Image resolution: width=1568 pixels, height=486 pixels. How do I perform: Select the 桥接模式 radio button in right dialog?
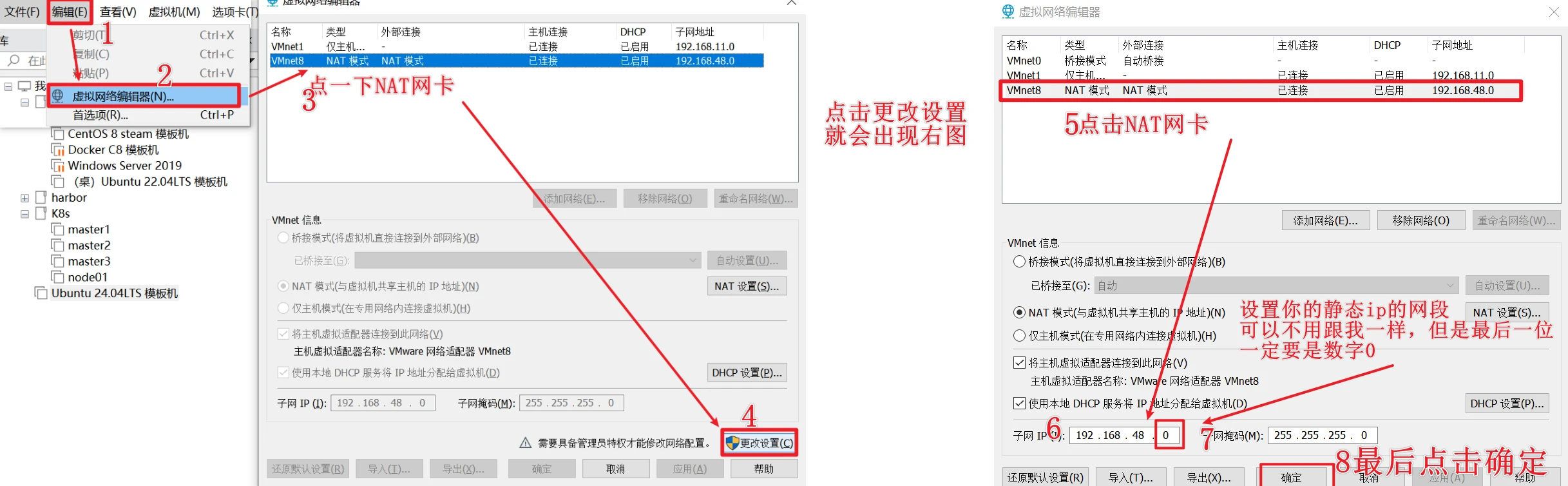pyautogui.click(x=1019, y=262)
